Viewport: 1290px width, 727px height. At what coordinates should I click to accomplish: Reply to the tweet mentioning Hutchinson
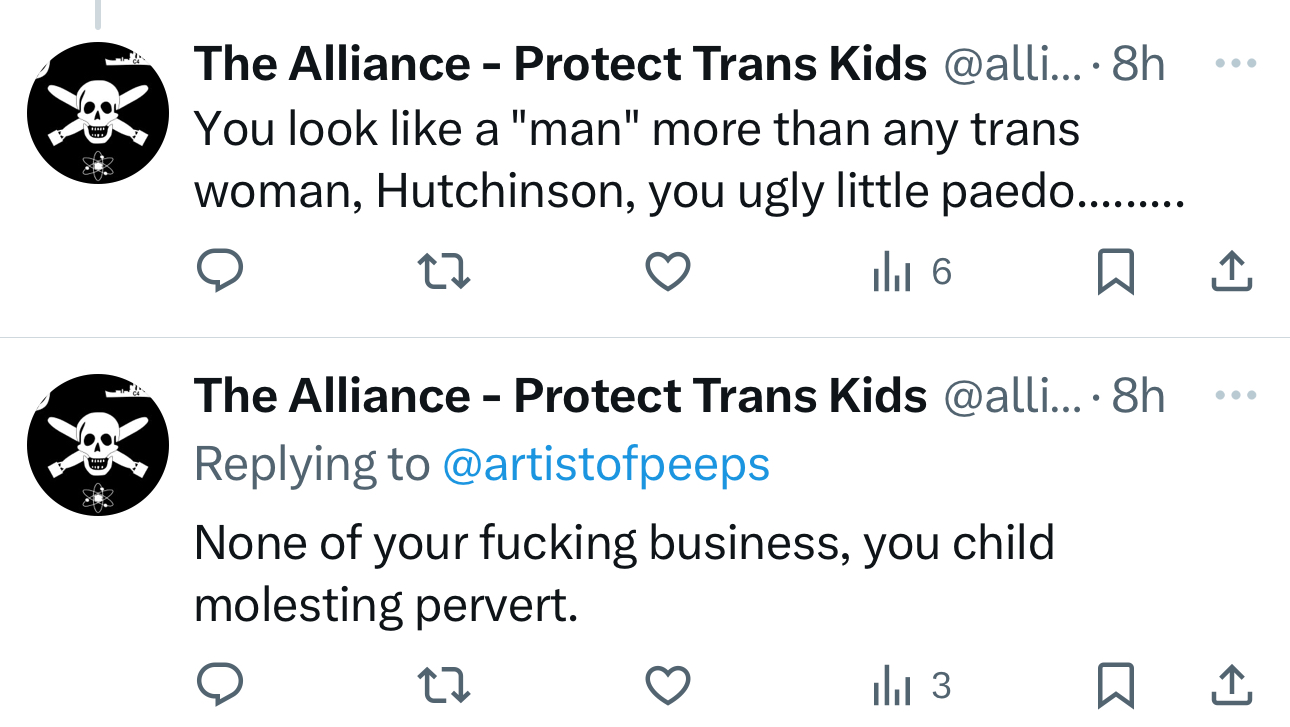[x=218, y=271]
